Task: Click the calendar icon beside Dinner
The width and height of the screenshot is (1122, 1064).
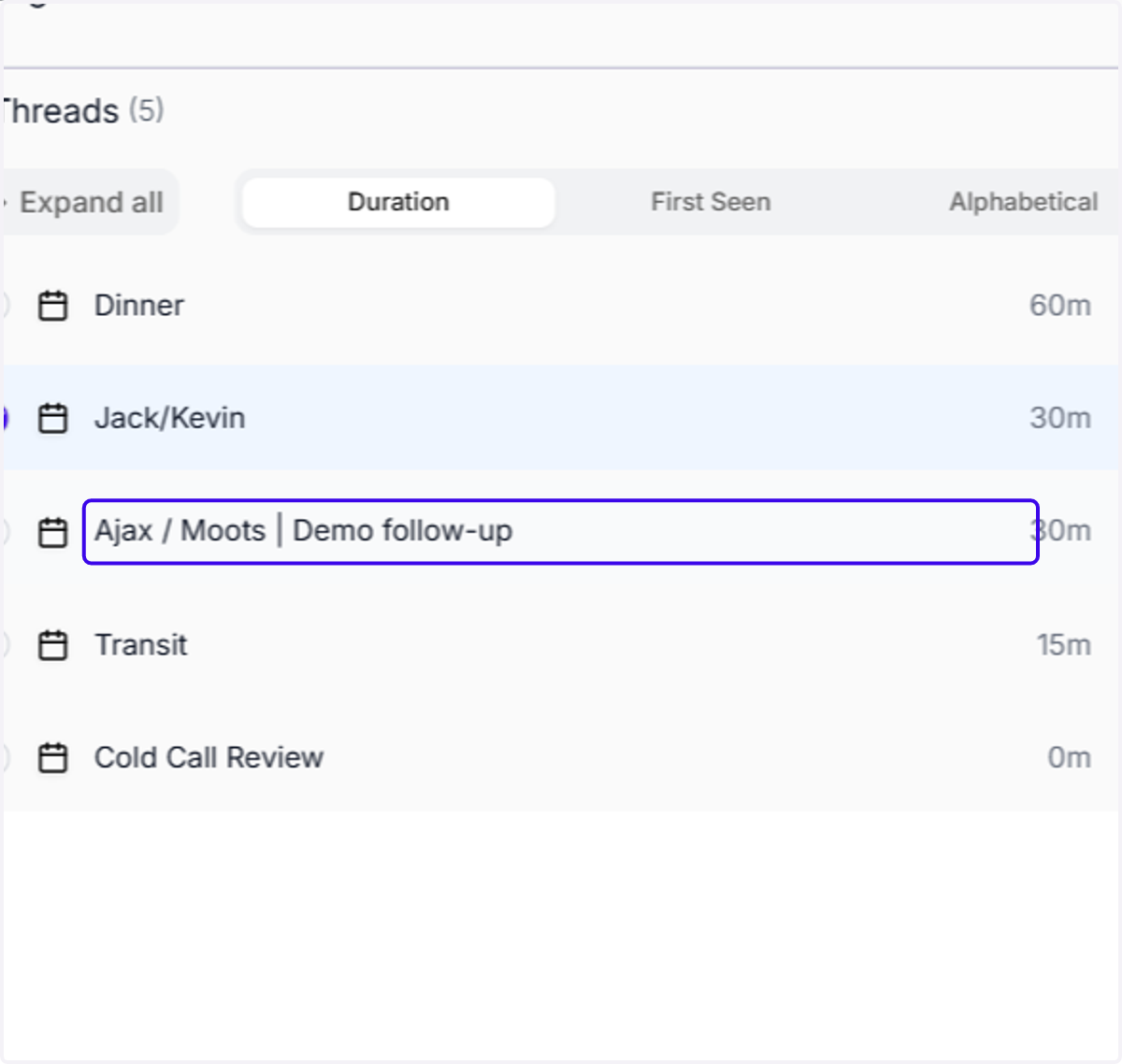Action: [x=52, y=306]
